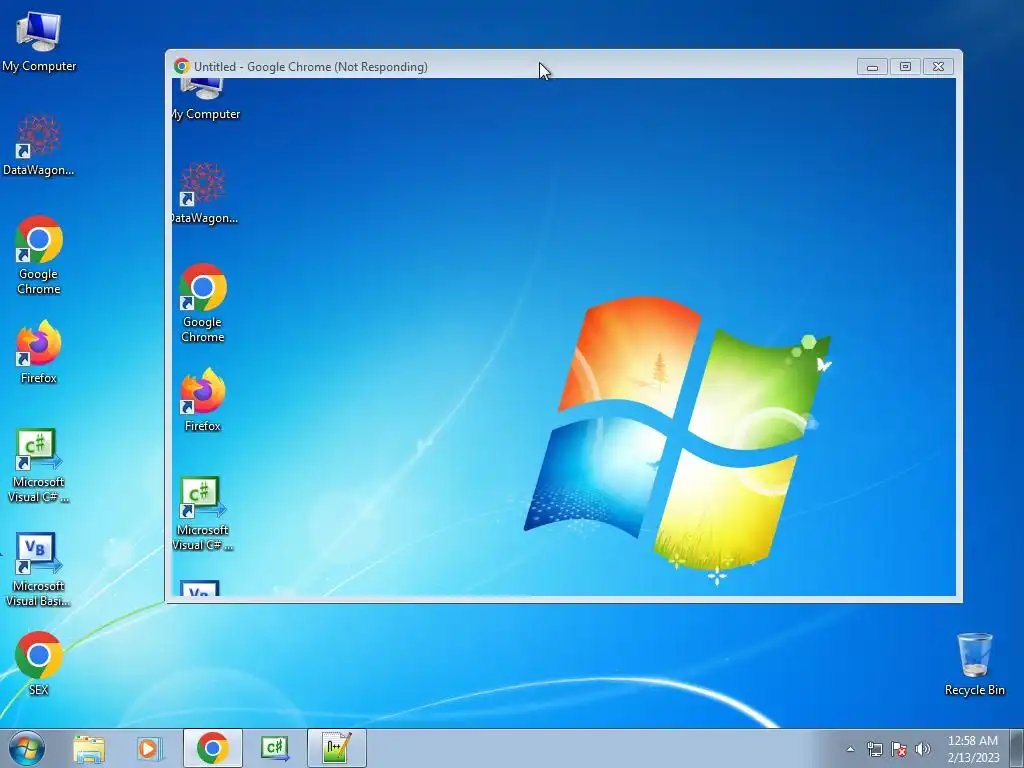
Task: Open the volume speaker tray icon
Action: coord(923,749)
